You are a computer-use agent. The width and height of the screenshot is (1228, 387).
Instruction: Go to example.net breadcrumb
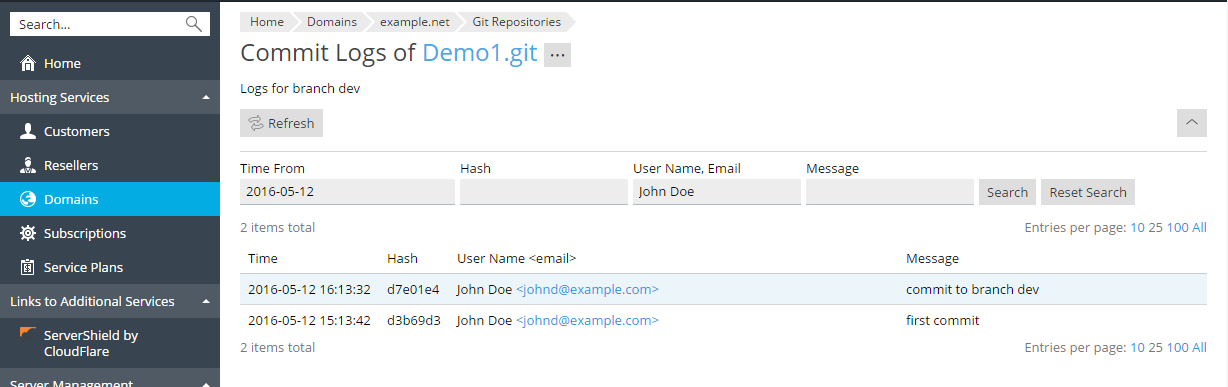[414, 21]
